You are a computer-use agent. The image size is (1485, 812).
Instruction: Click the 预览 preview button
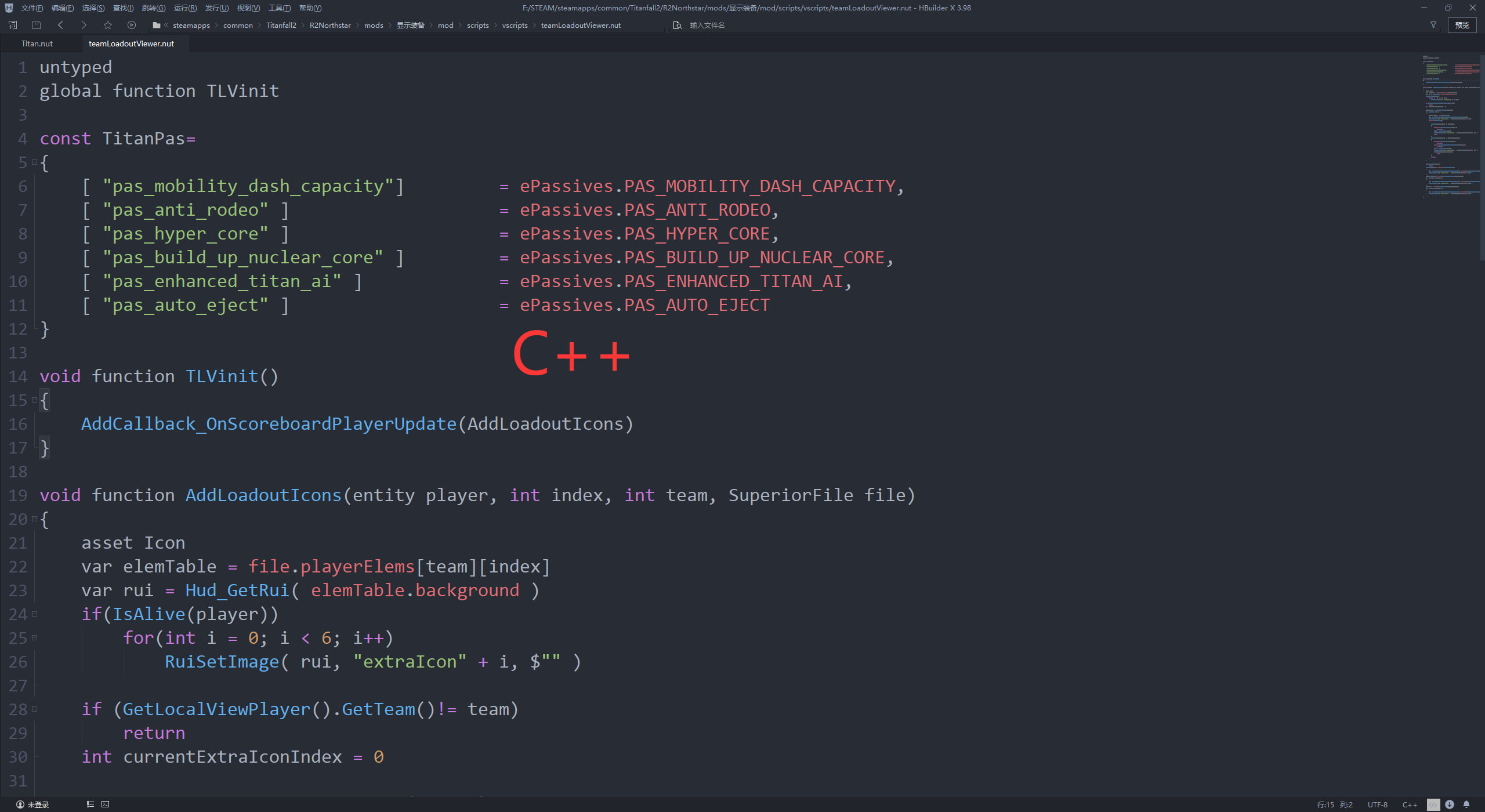tap(1462, 25)
